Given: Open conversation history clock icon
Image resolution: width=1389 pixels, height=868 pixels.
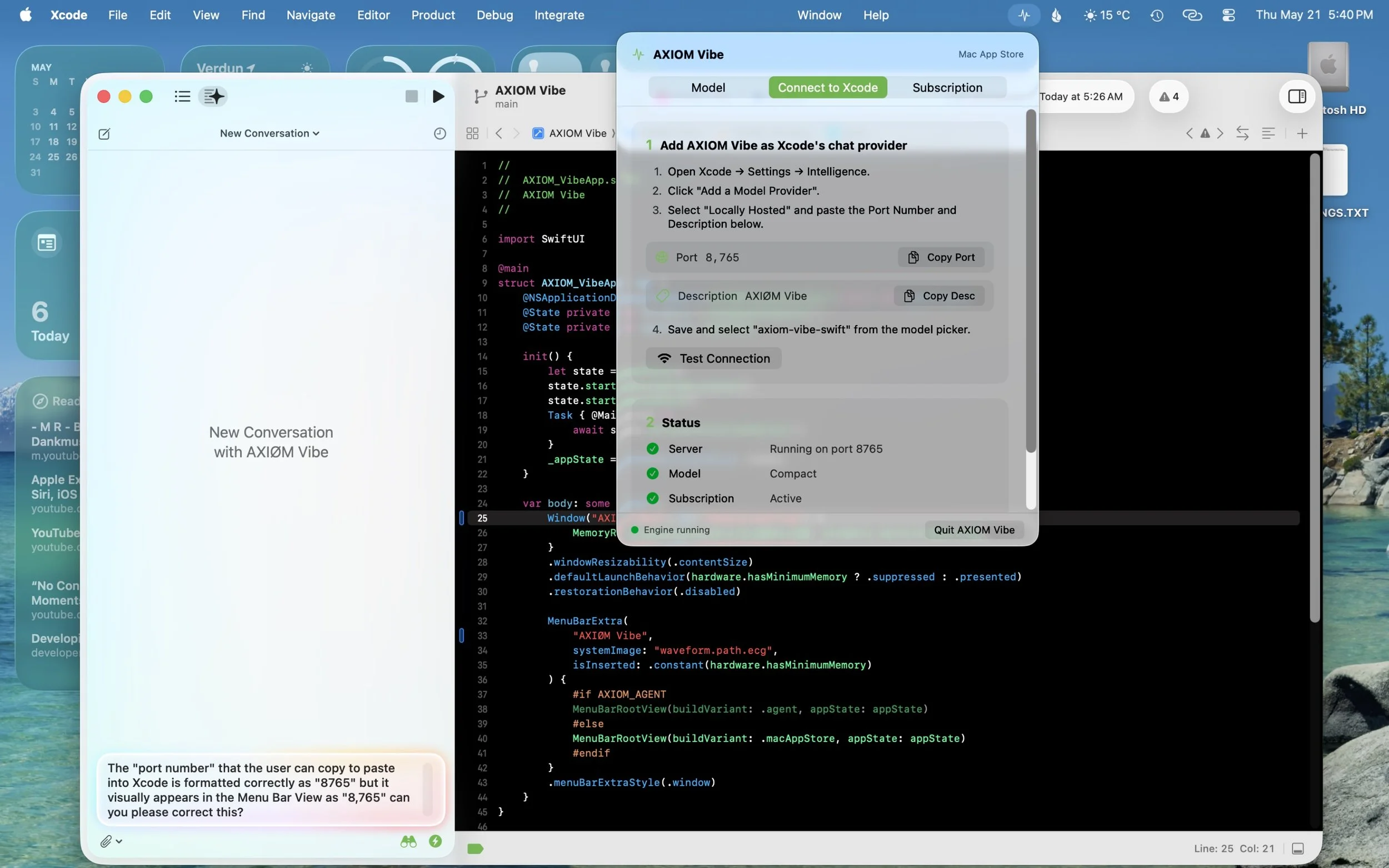Looking at the screenshot, I should 439,134.
